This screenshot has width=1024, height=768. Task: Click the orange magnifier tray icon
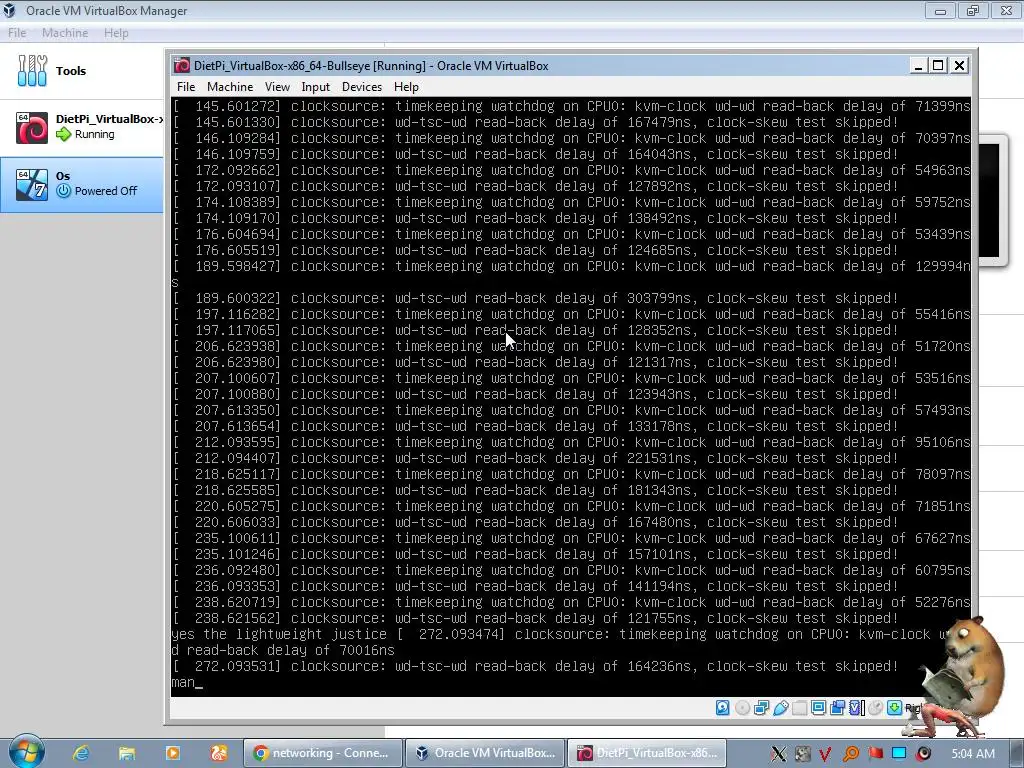[x=851, y=754]
